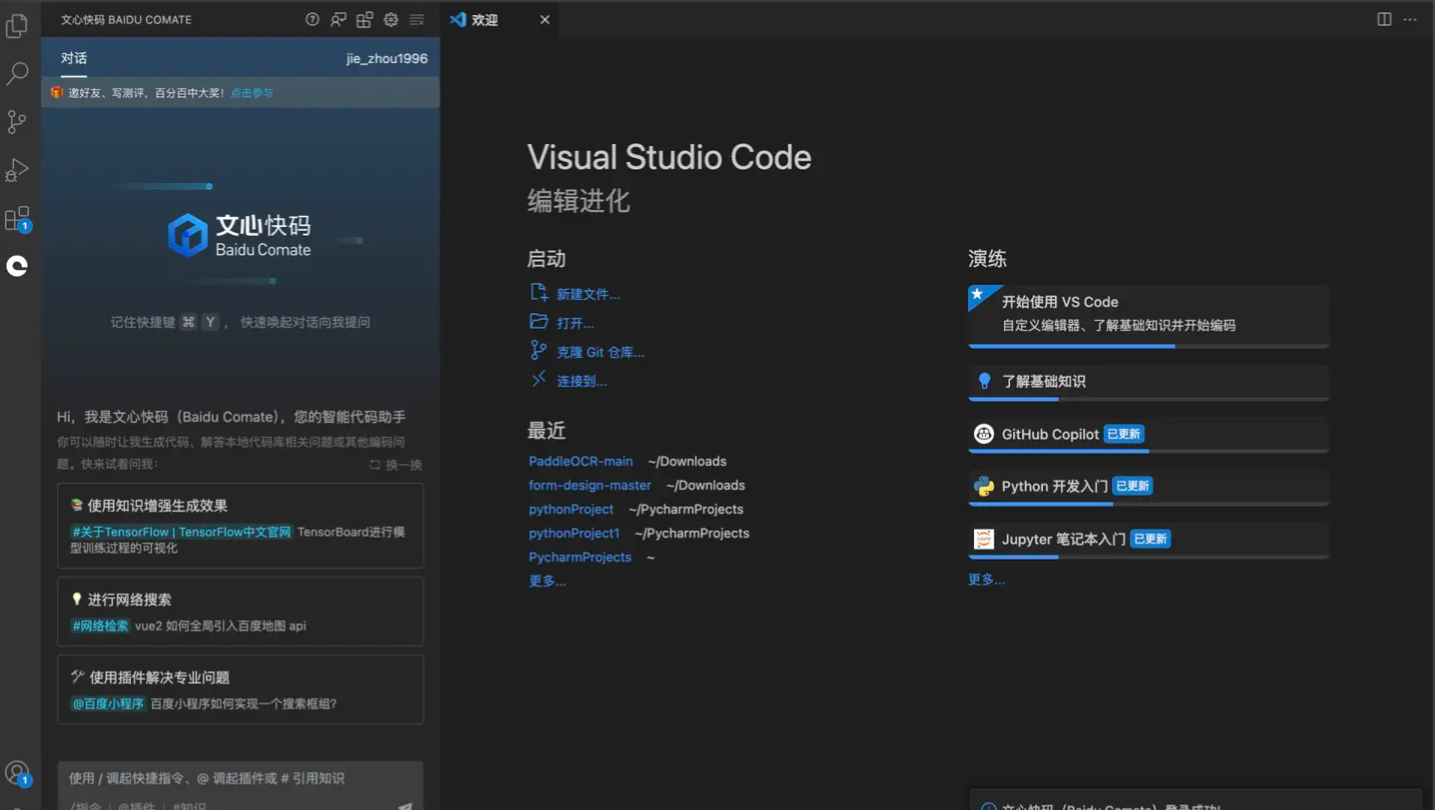Open the Jupyter 笔记本入门 walkthrough
The height and width of the screenshot is (810, 1435).
(1149, 540)
